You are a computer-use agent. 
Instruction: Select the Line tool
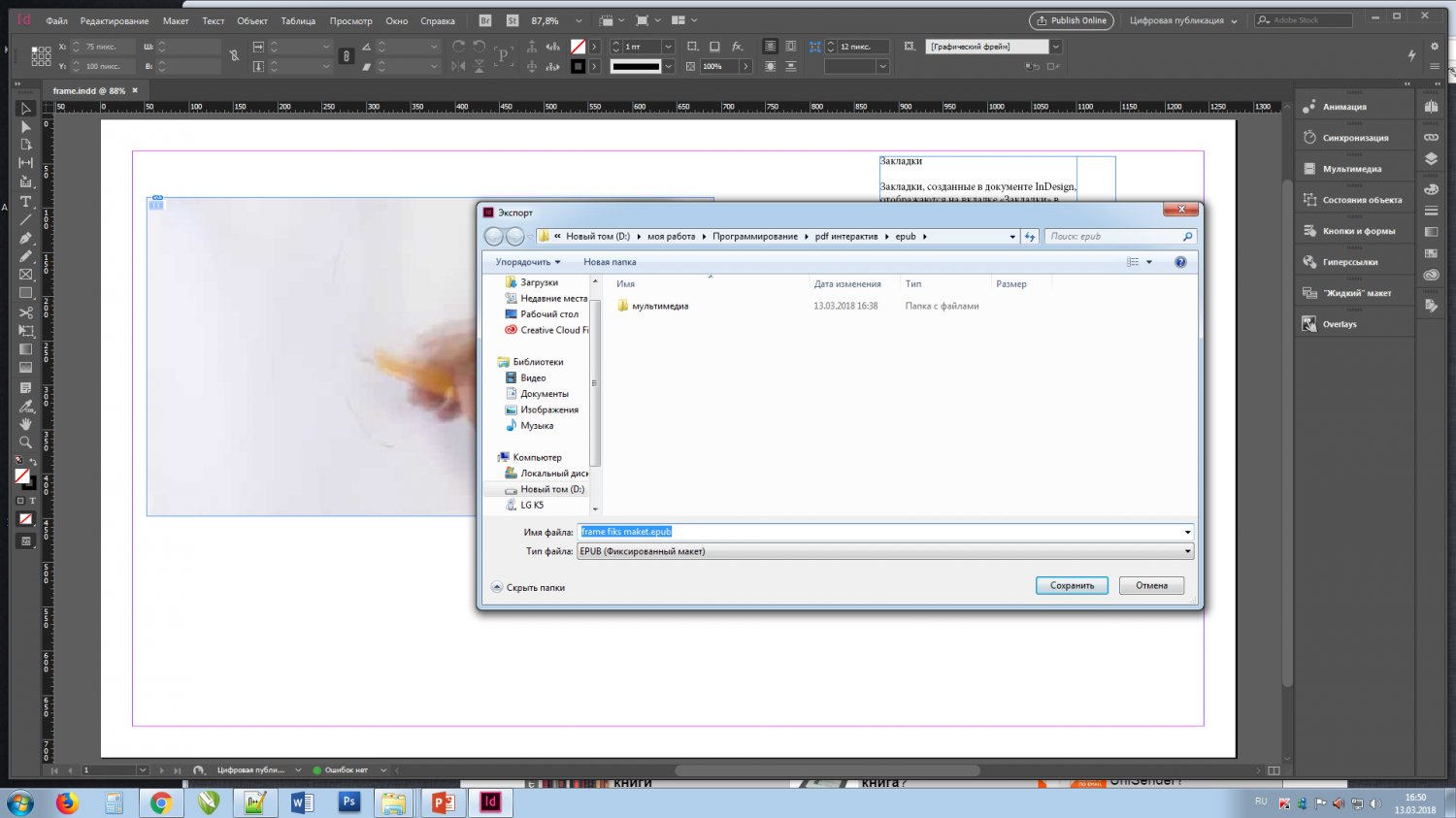pos(26,220)
